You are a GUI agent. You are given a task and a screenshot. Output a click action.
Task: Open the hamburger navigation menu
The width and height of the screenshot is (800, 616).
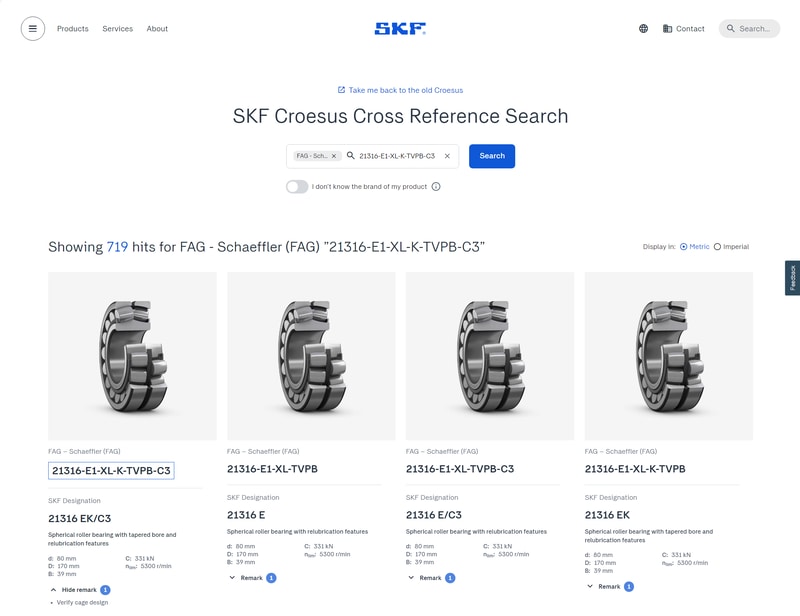click(31, 28)
